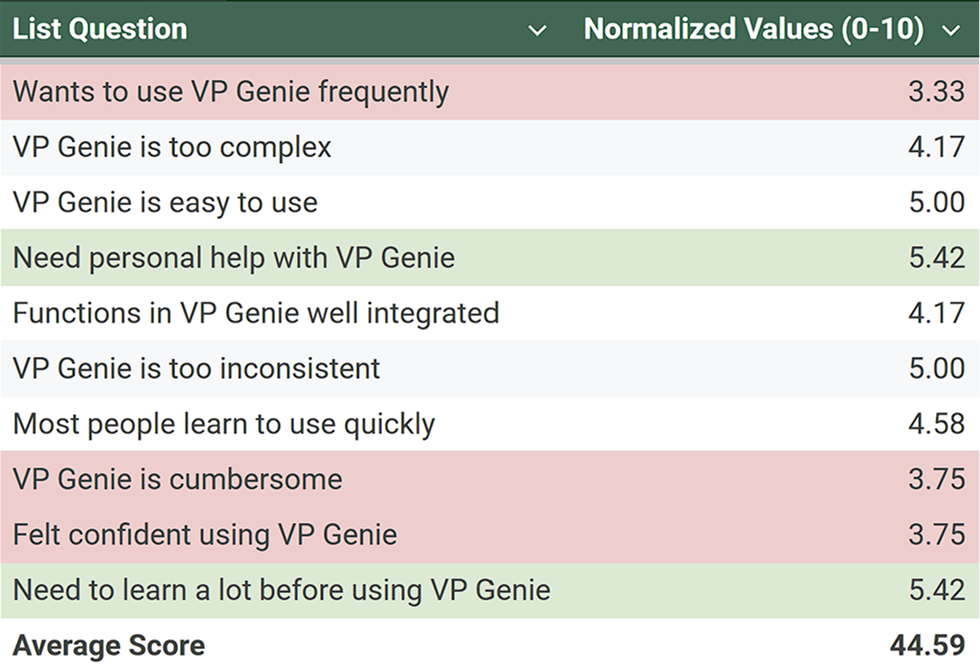The width and height of the screenshot is (980, 672).
Task: Click the 5.42 value in the personal help row
Action: click(x=937, y=258)
